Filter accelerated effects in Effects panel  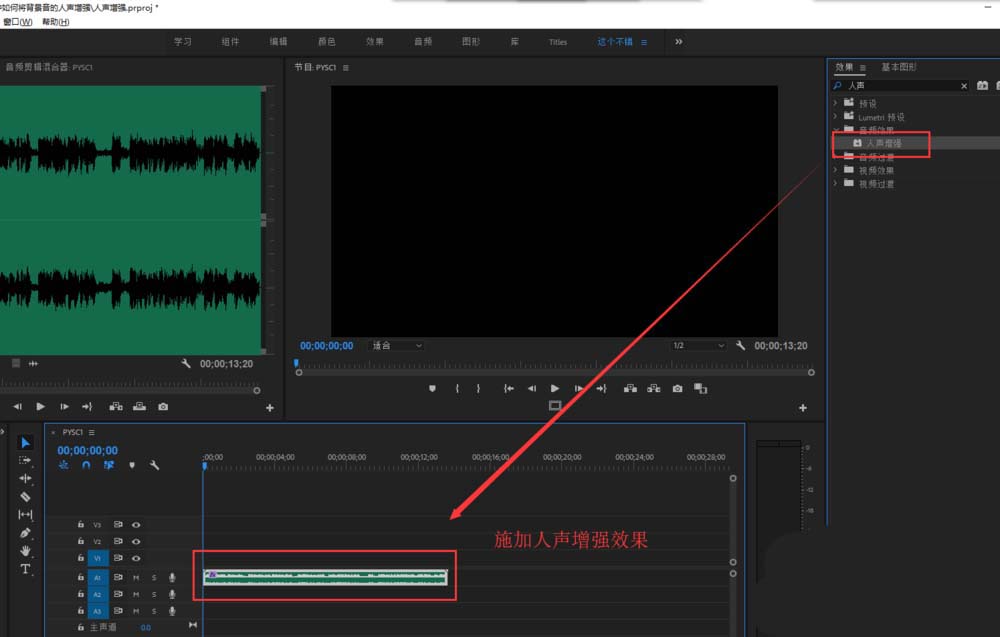(x=982, y=85)
